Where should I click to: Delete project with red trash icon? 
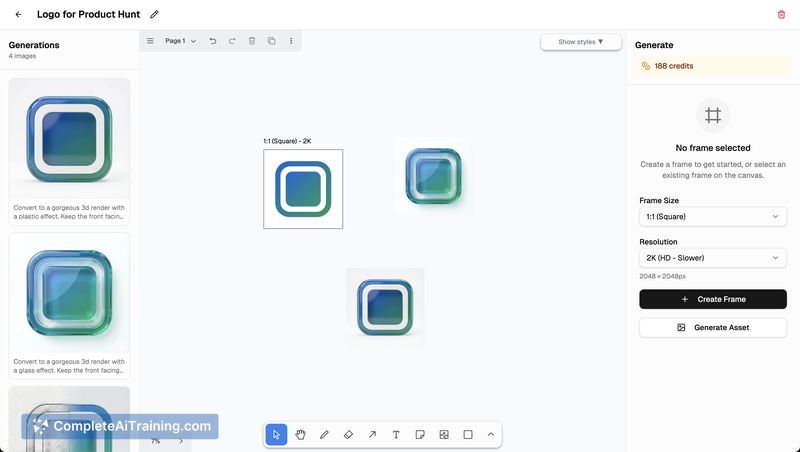pyautogui.click(x=781, y=14)
